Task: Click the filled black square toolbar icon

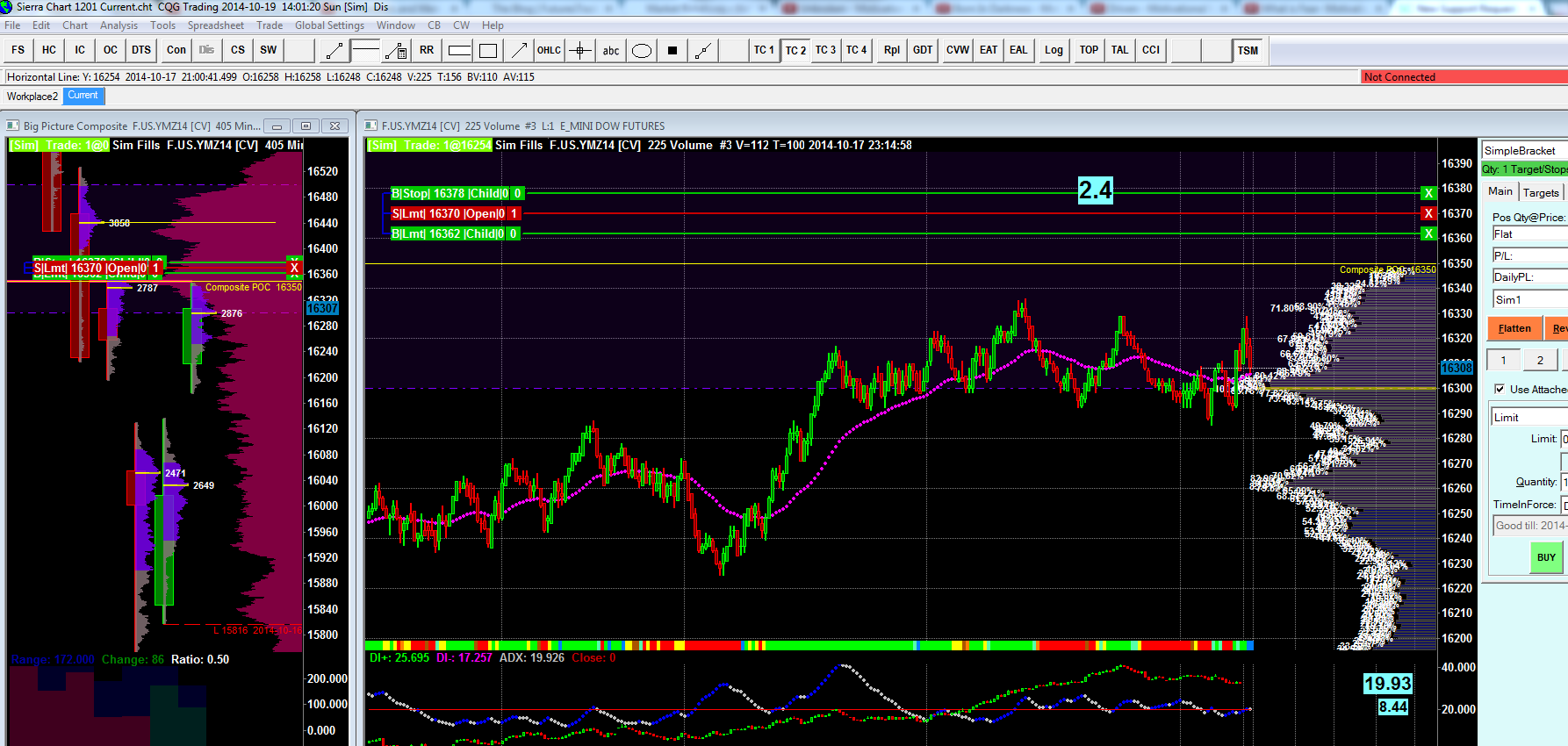Action: coord(673,50)
